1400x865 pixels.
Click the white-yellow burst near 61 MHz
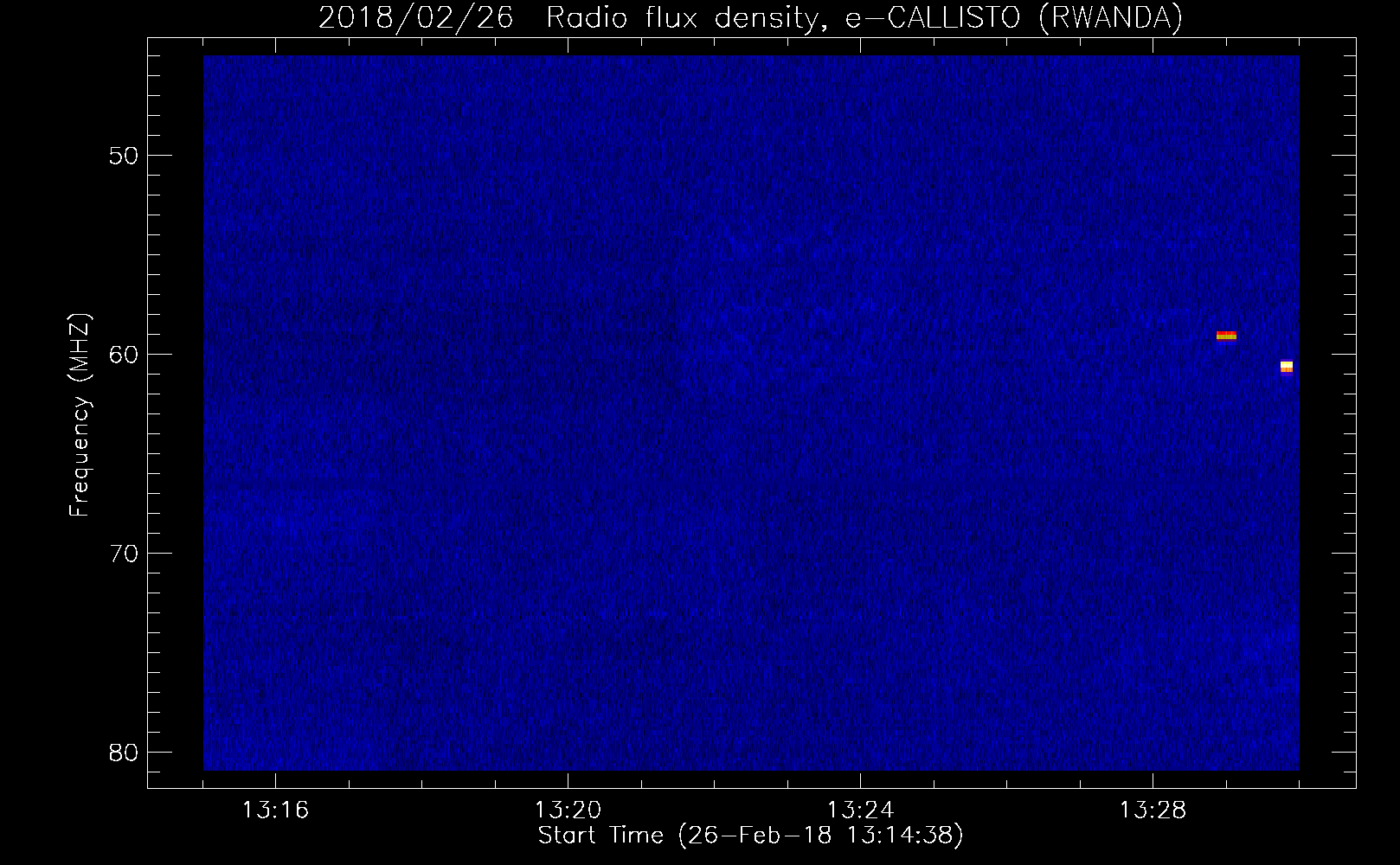(1287, 367)
